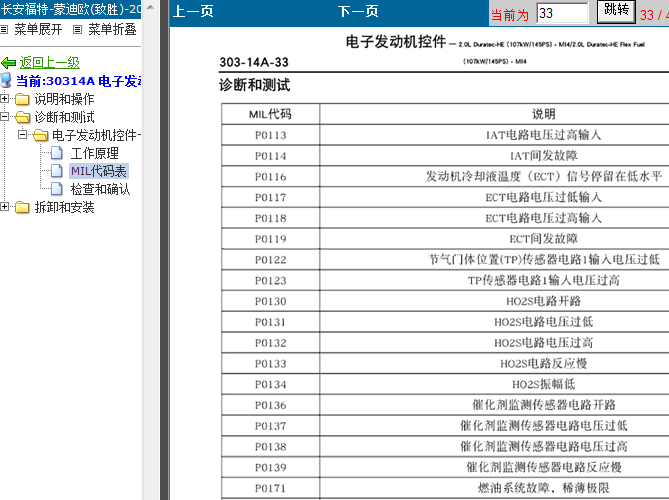Click the 电子发动机控件 open folder icon
Viewport: 669px width, 500px height.
coord(41,135)
